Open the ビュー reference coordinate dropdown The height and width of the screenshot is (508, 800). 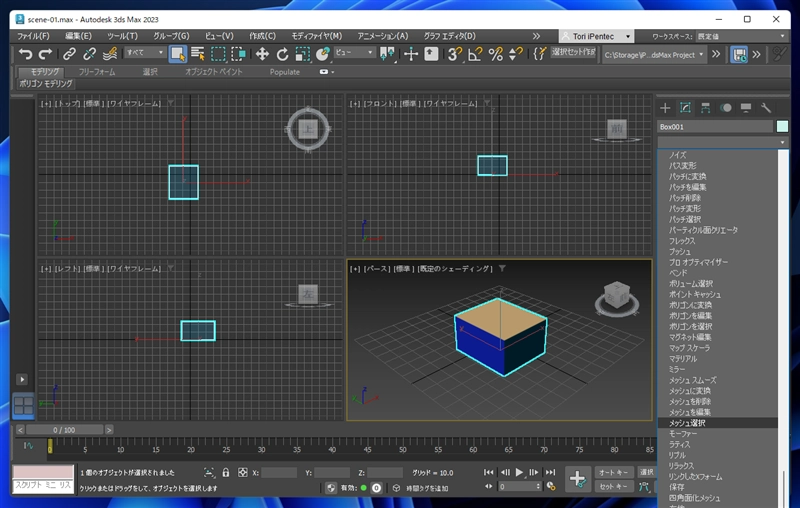click(x=354, y=53)
